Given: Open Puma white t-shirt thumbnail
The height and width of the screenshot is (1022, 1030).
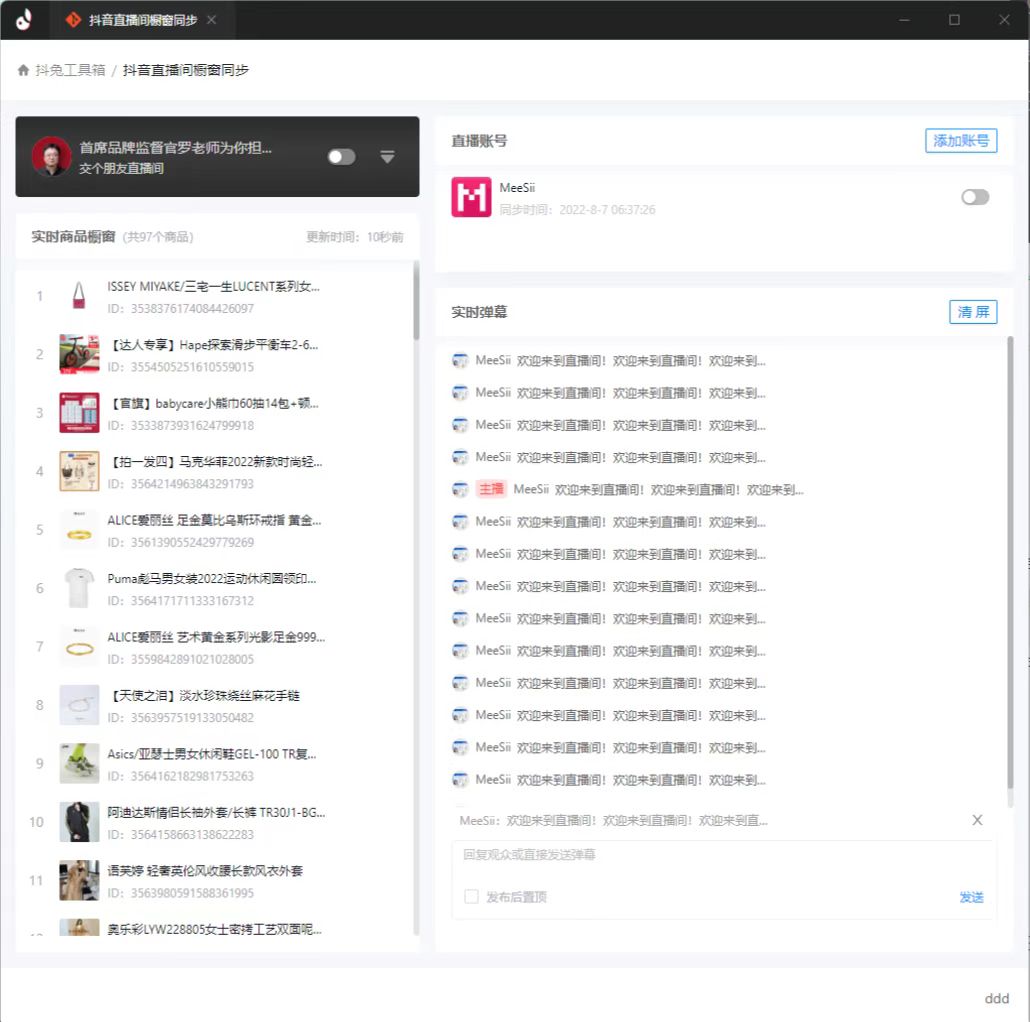Looking at the screenshot, I should 79,588.
